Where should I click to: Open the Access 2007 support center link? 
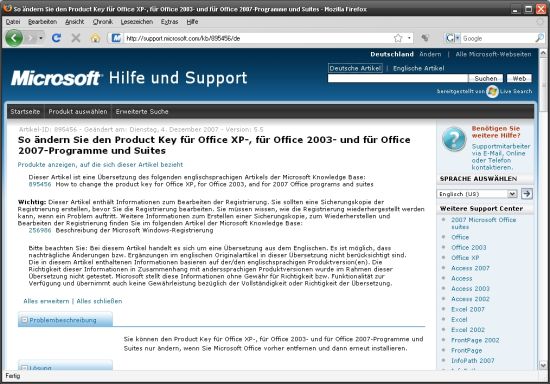coord(470,268)
